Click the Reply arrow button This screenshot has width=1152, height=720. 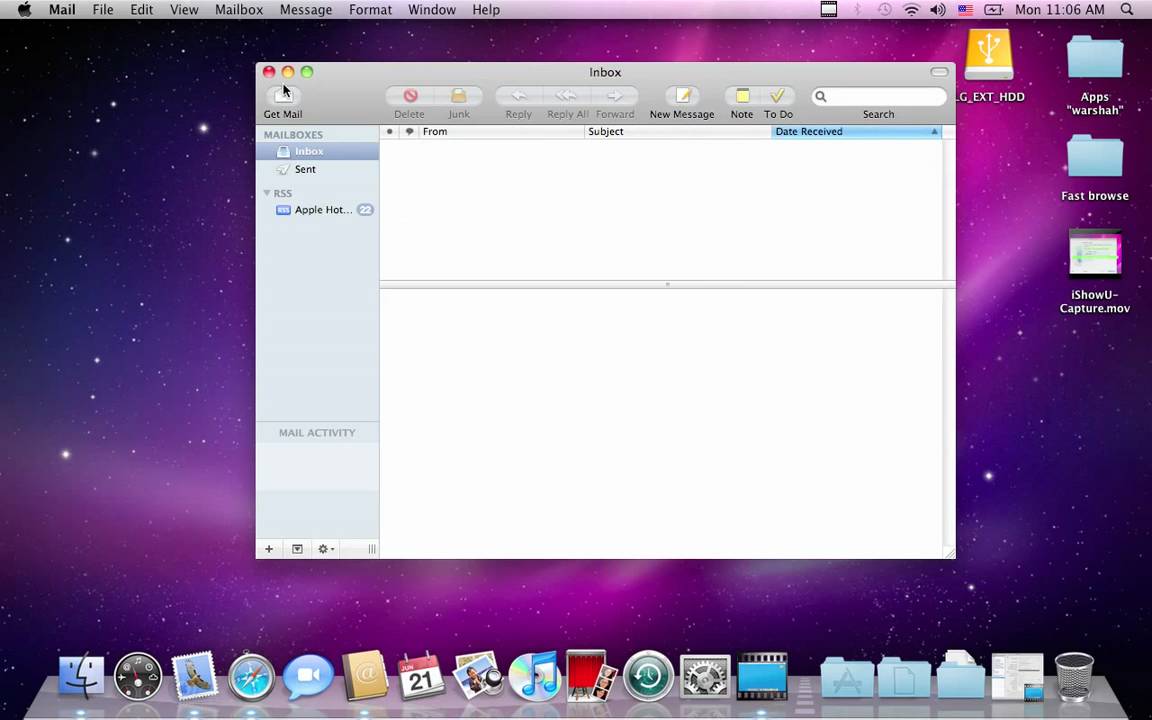pos(519,96)
